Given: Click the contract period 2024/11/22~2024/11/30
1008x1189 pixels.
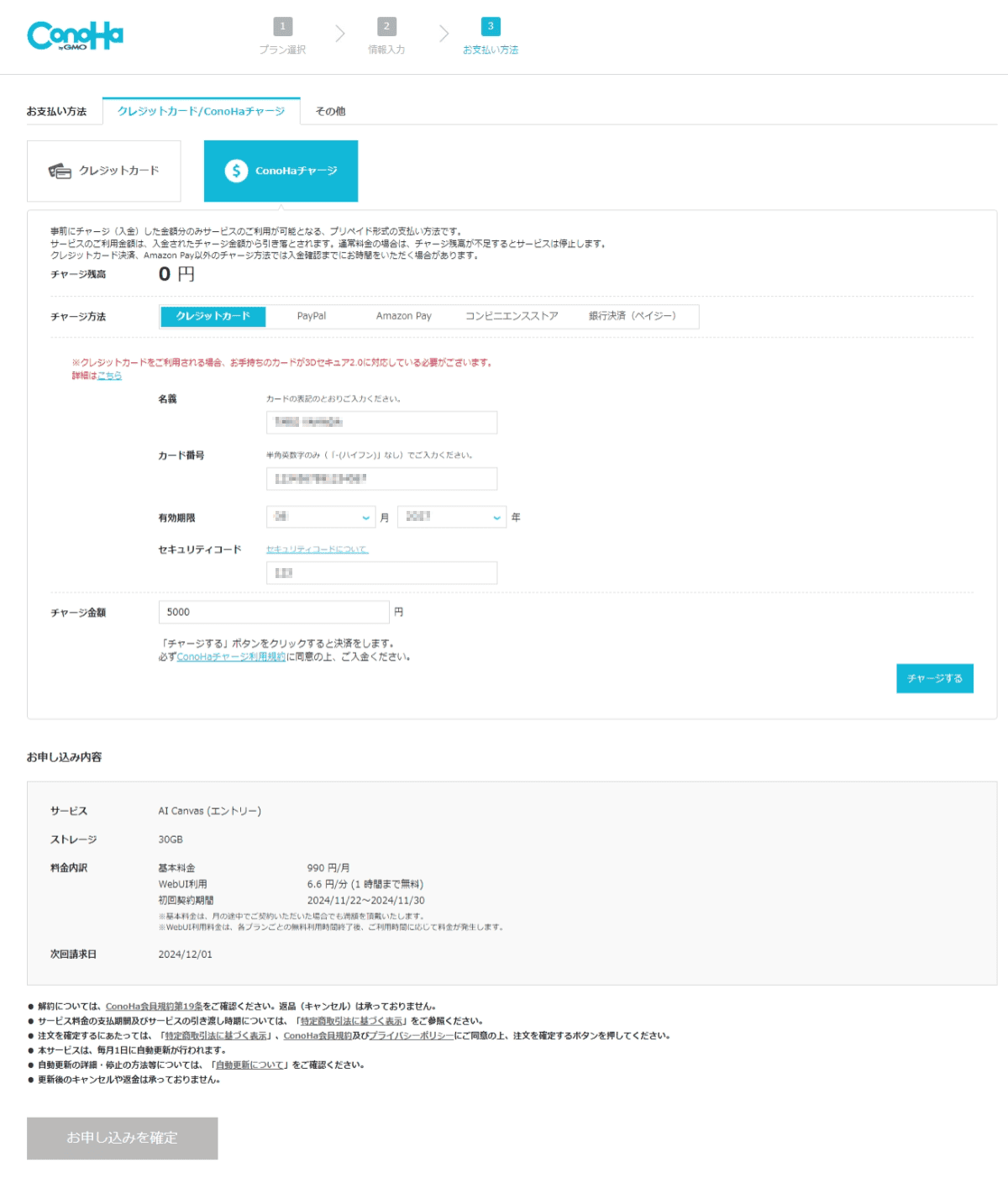Looking at the screenshot, I should (x=366, y=900).
